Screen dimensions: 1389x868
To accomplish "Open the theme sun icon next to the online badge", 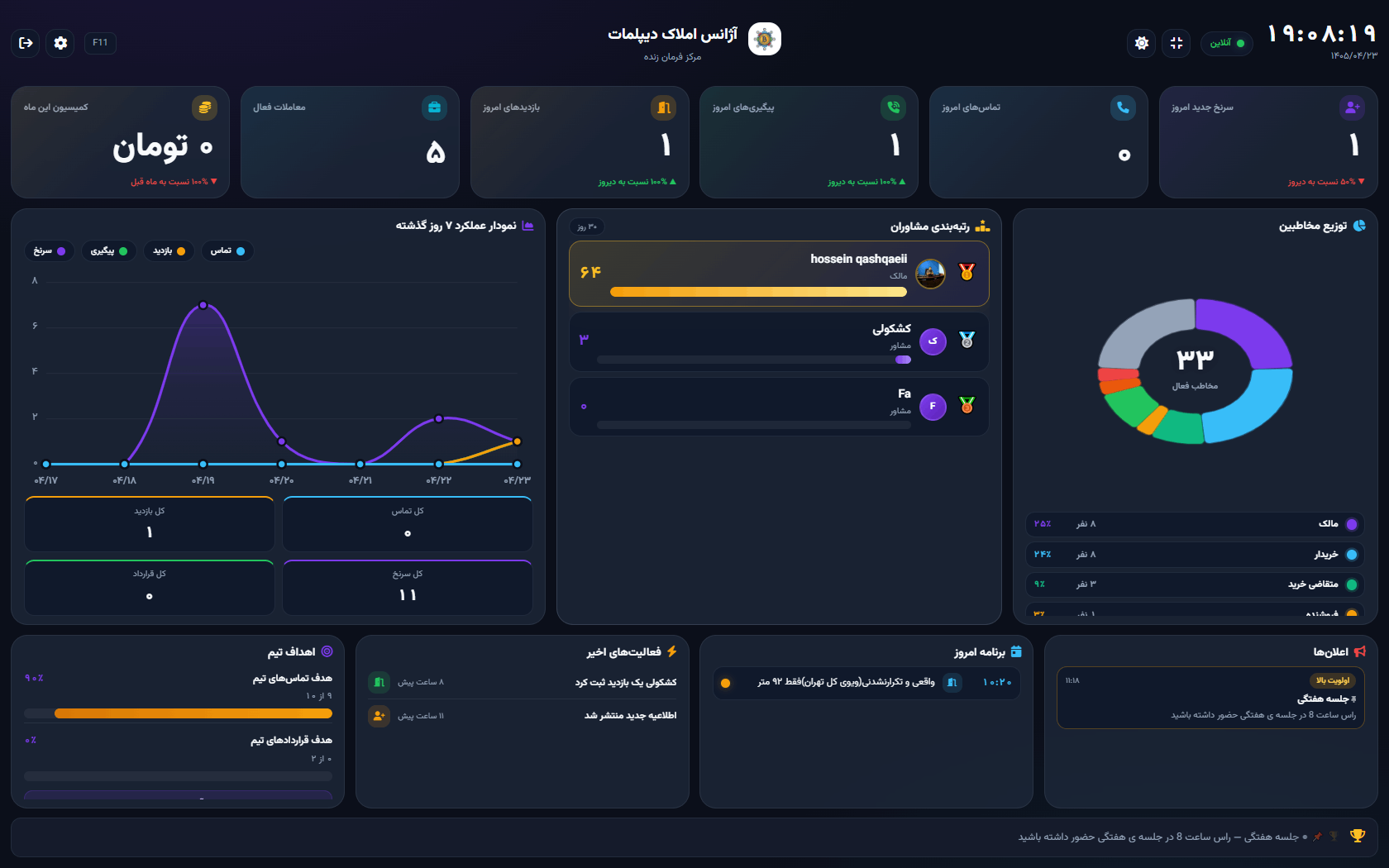I will 1141,43.
